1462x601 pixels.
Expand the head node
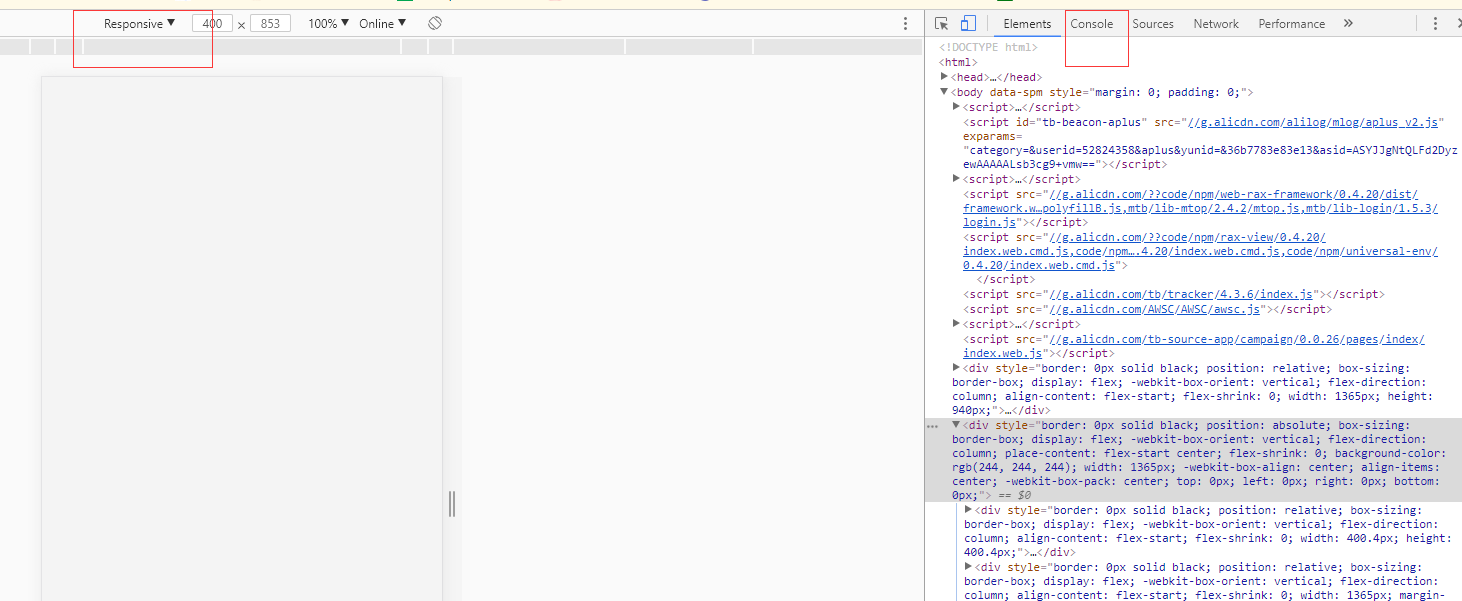point(944,76)
